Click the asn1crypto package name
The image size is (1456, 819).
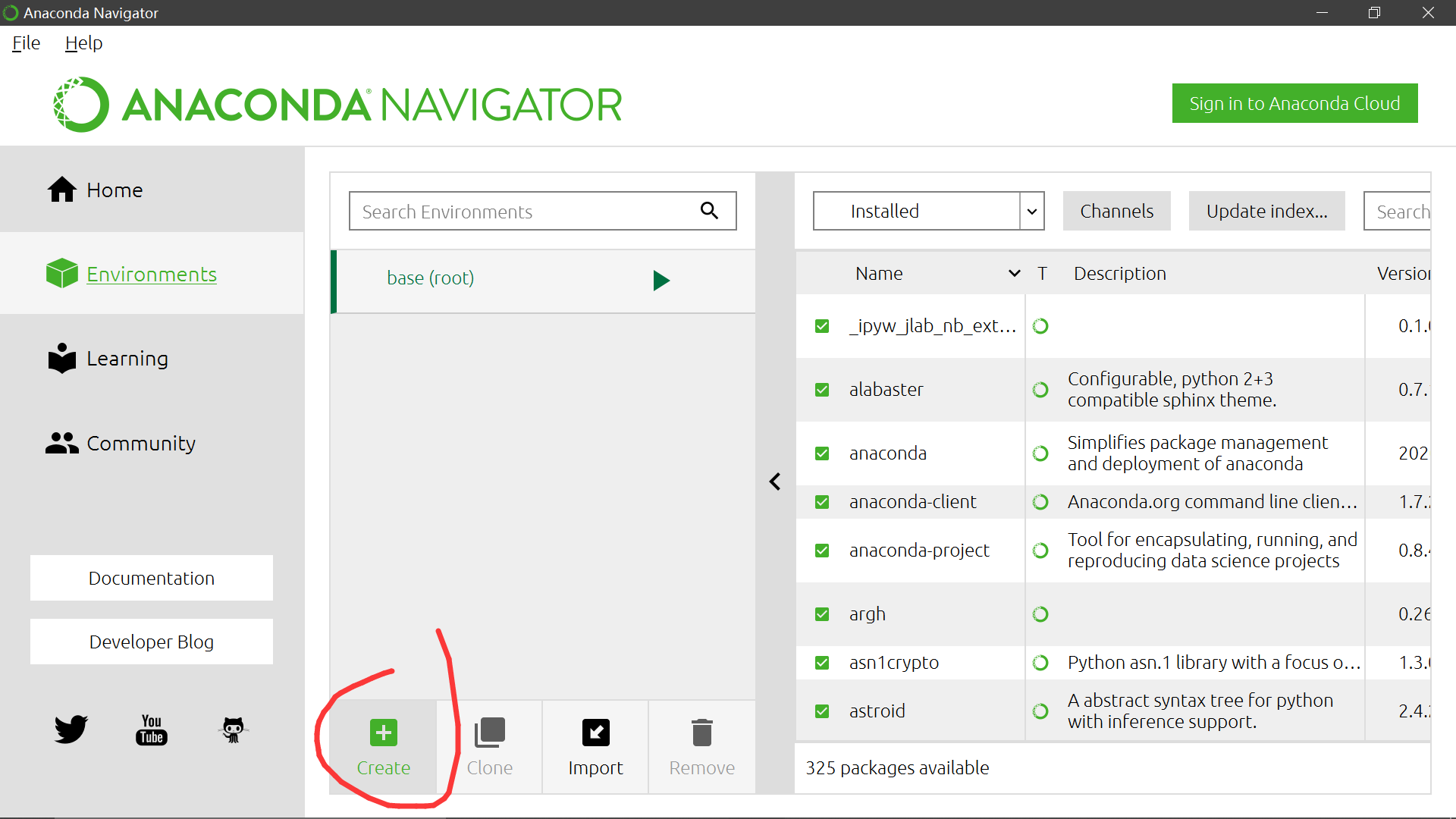pos(893,663)
